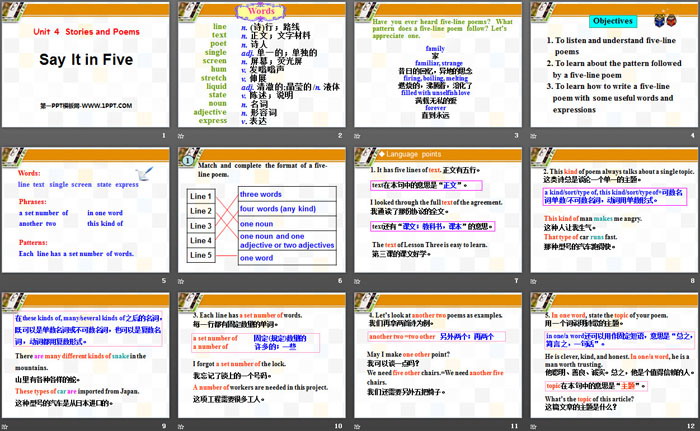The image size is (700, 431).
Task: Click the green number 1 badge icon
Action: (x=186, y=156)
